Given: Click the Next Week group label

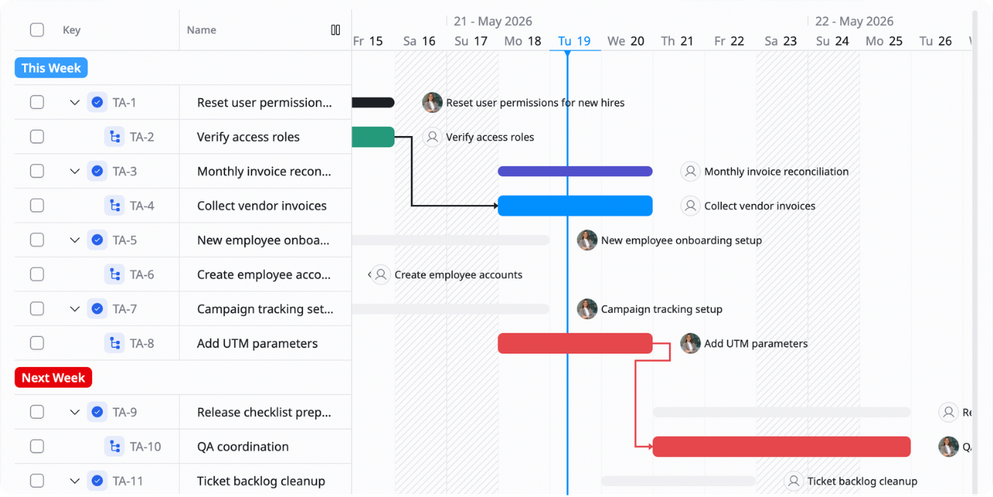Looking at the screenshot, I should pyautogui.click(x=53, y=378).
